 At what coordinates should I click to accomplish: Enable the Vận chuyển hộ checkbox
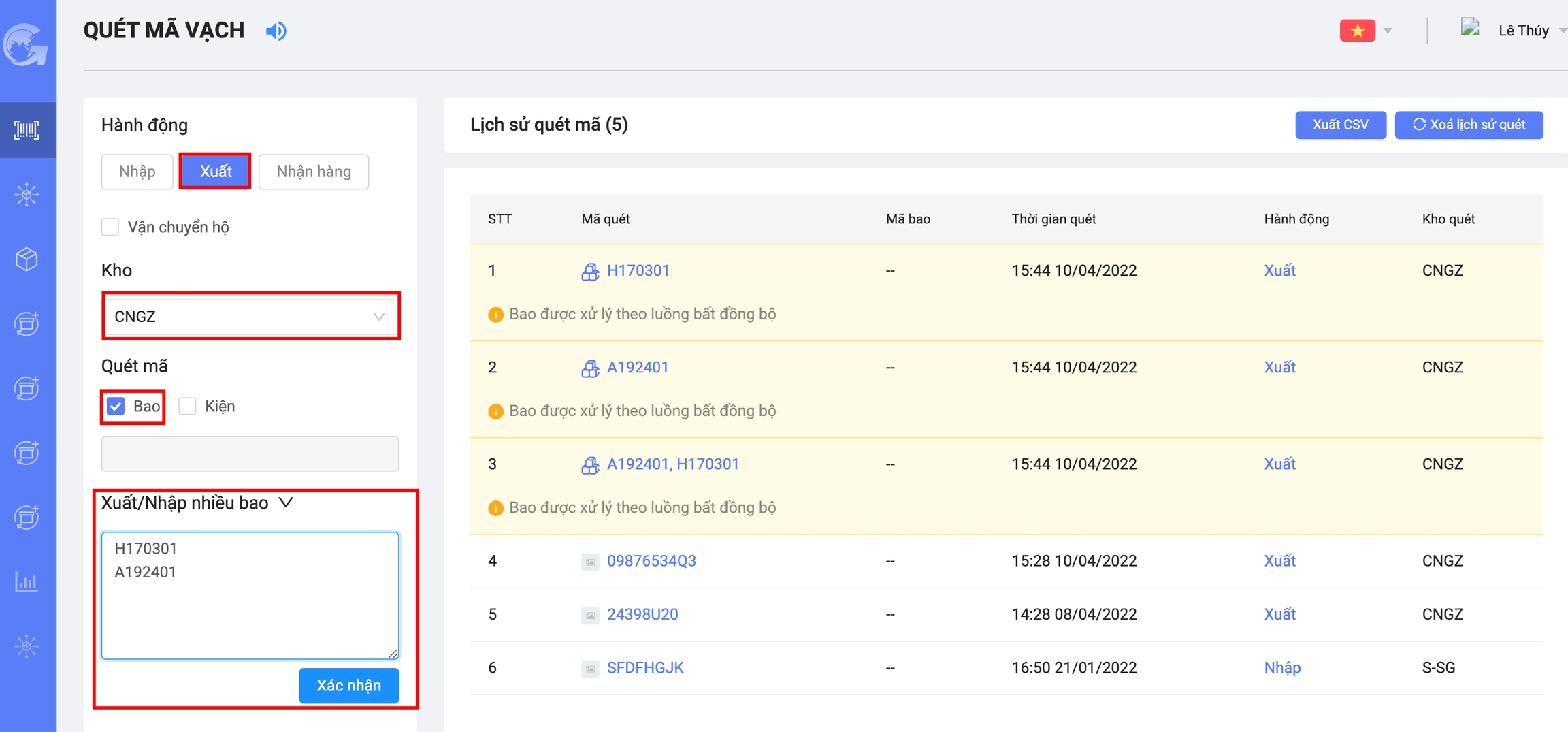pos(110,227)
